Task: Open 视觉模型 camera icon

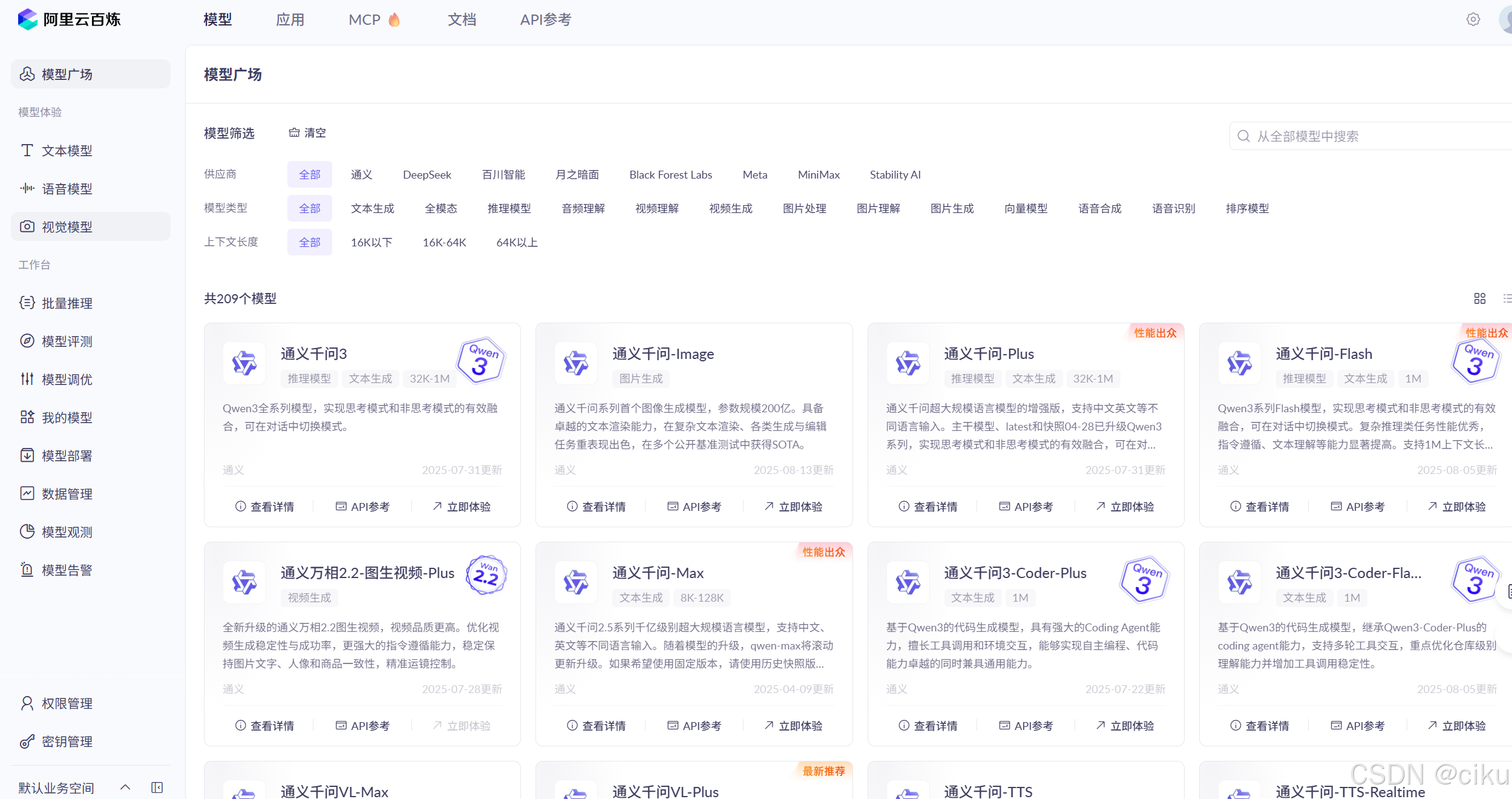Action: coord(27,226)
